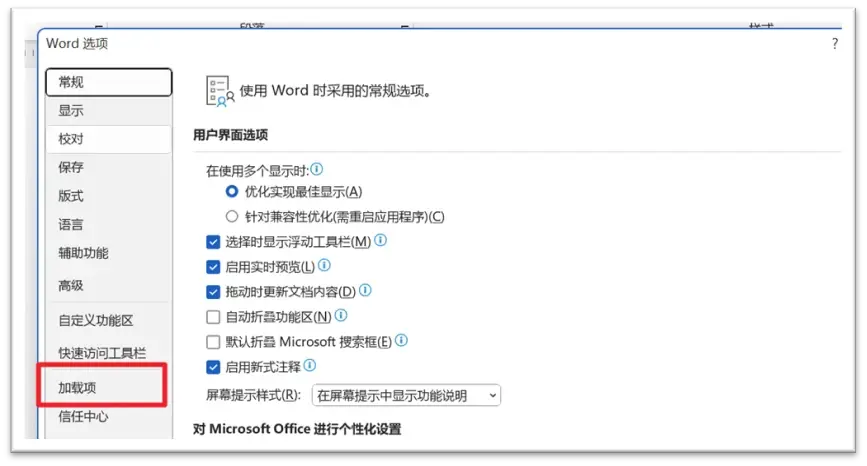Click info icon next to 默认折叠 Microsoft 搜索框
The height and width of the screenshot is (466, 867).
[401, 341]
